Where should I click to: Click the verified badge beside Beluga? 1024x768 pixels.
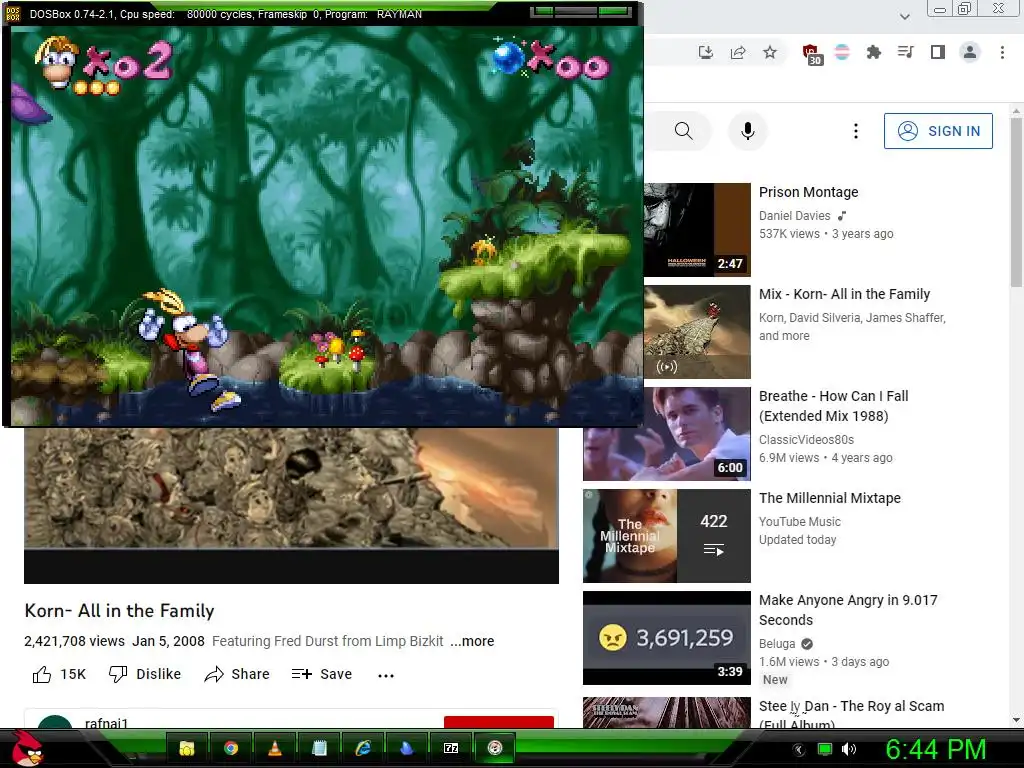click(807, 644)
